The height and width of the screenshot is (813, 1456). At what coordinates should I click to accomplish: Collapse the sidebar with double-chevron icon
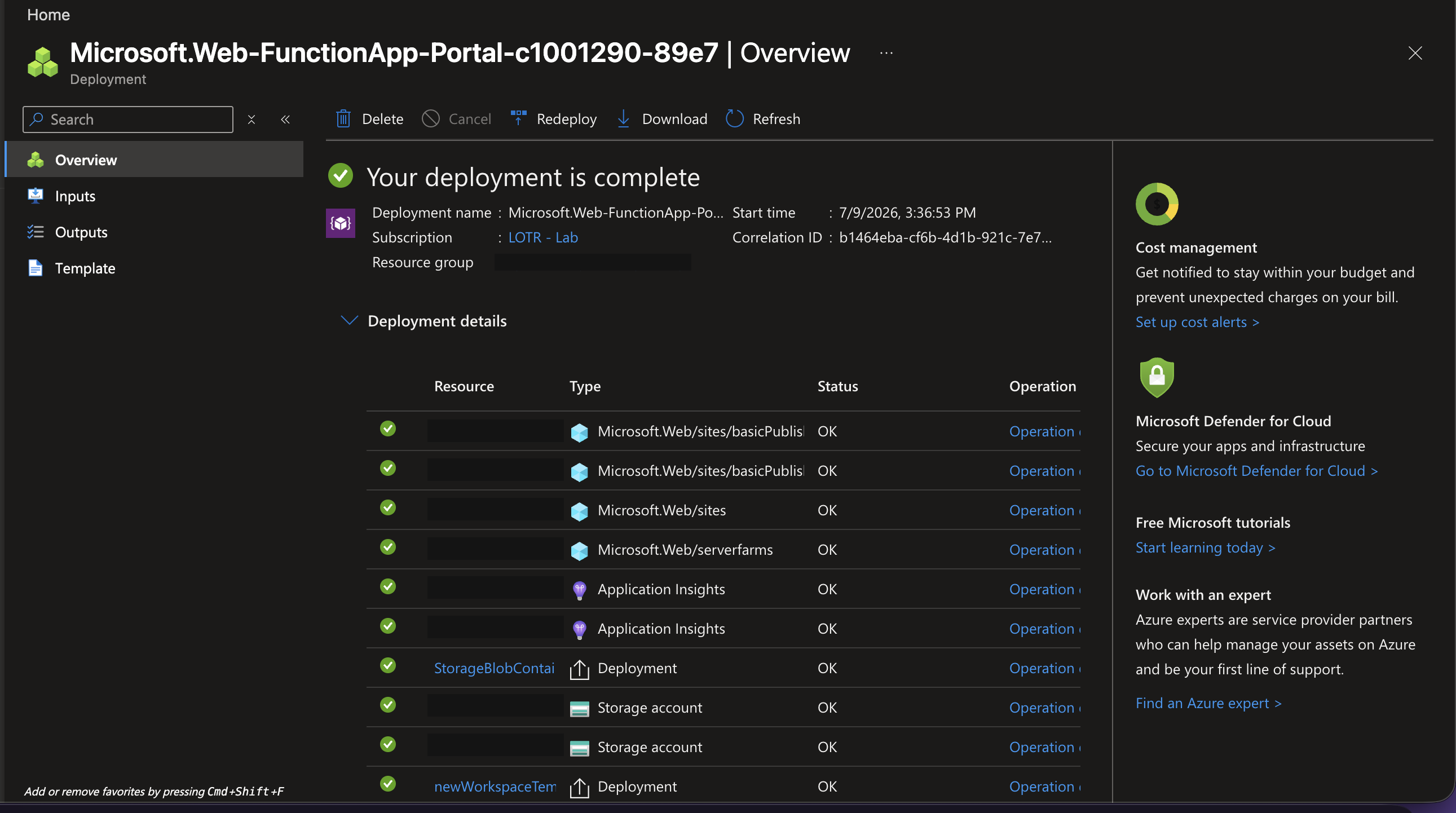tap(285, 119)
